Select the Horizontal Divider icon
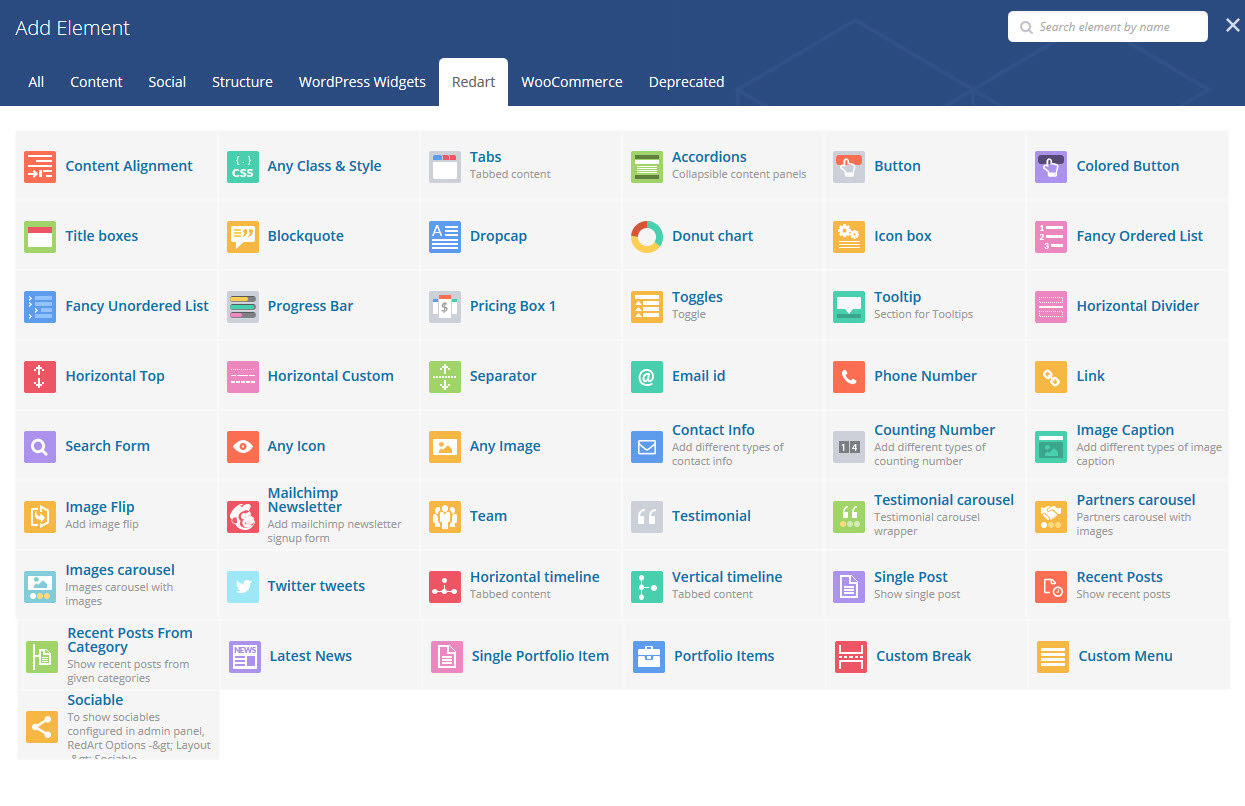 [x=1051, y=307]
